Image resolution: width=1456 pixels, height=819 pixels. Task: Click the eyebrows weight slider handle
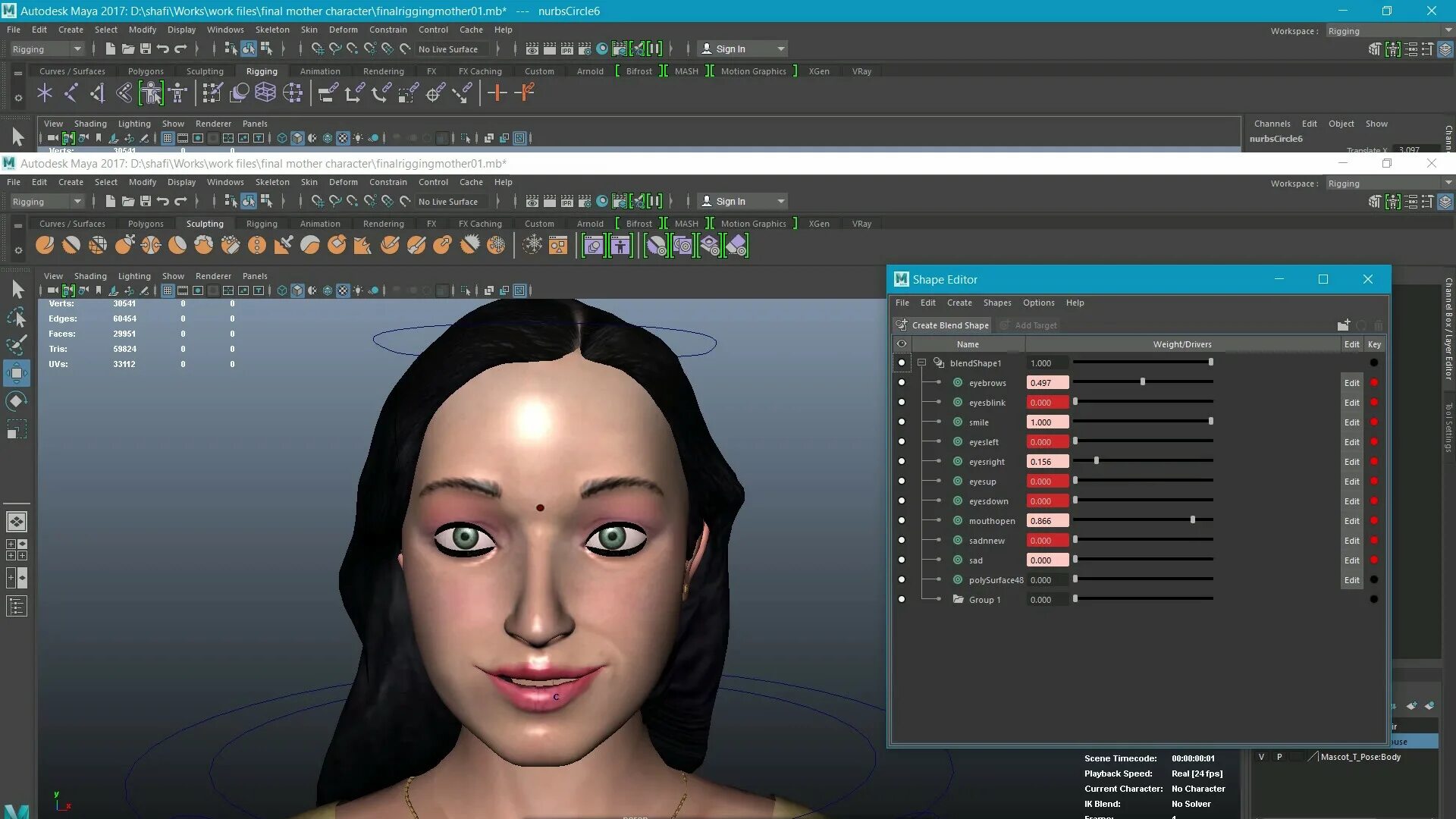coord(1142,382)
